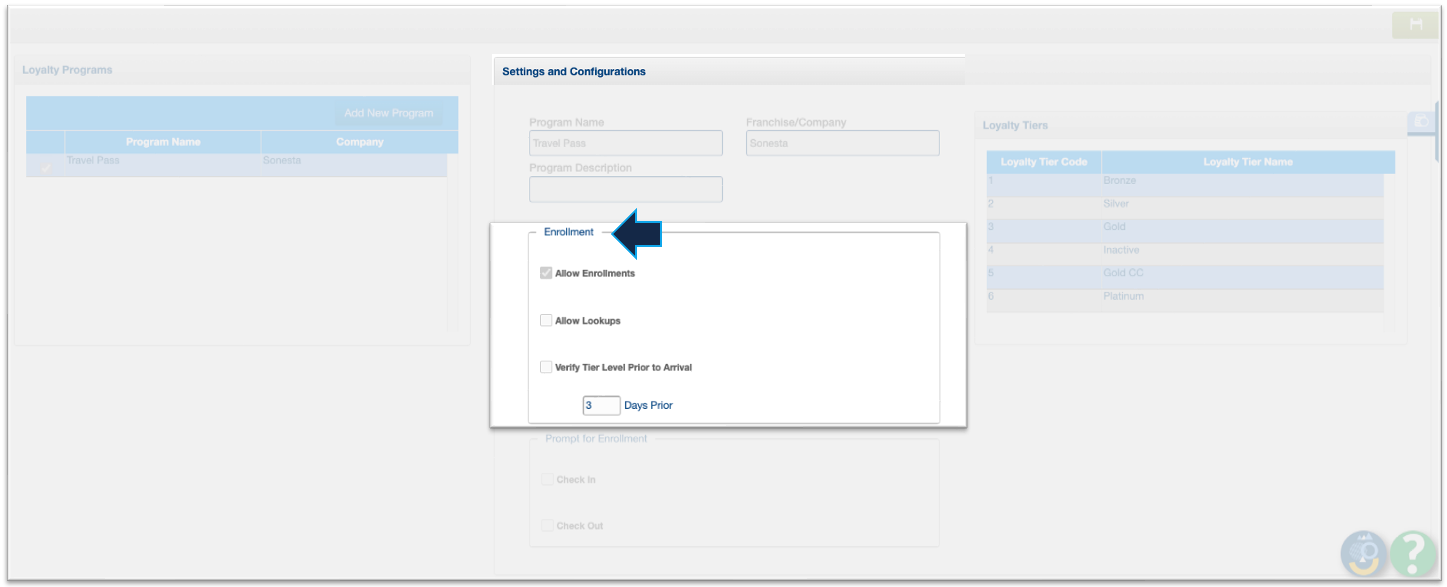Select the Platinum loyalty tier row

coord(1184,297)
